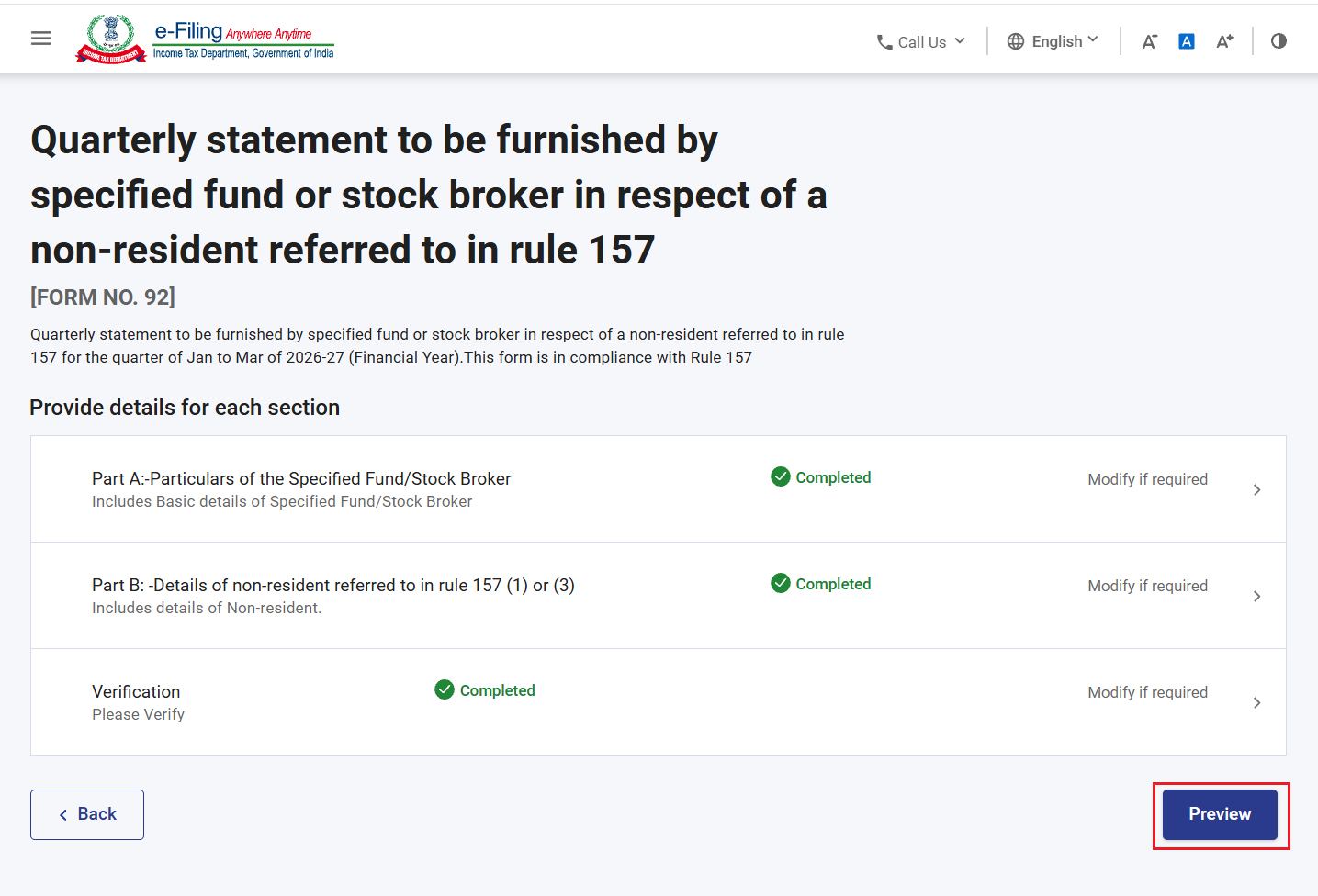The width and height of the screenshot is (1318, 896).
Task: Click Part A green Completed checkmark
Action: tap(781, 476)
